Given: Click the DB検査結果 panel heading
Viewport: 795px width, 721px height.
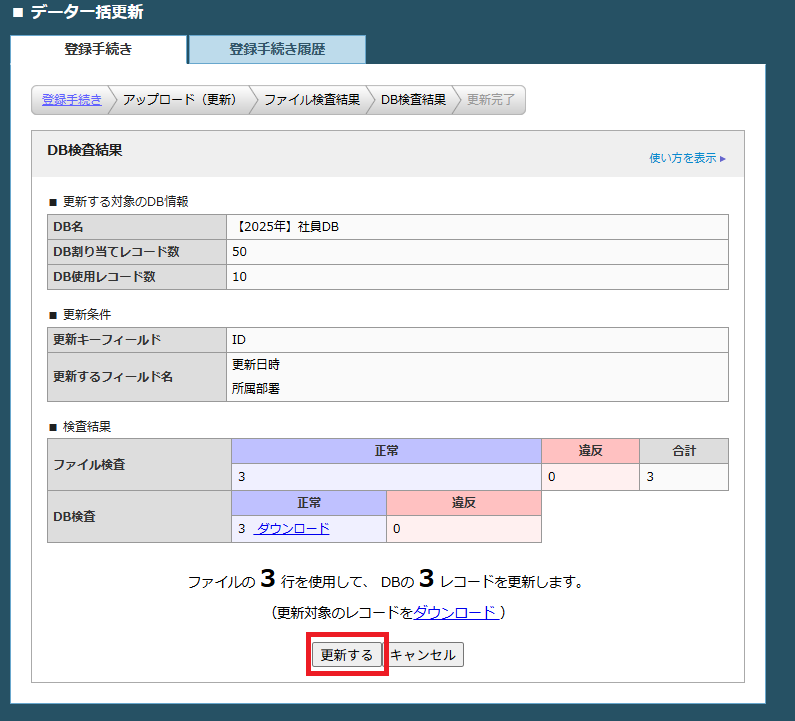Looking at the screenshot, I should 85,151.
